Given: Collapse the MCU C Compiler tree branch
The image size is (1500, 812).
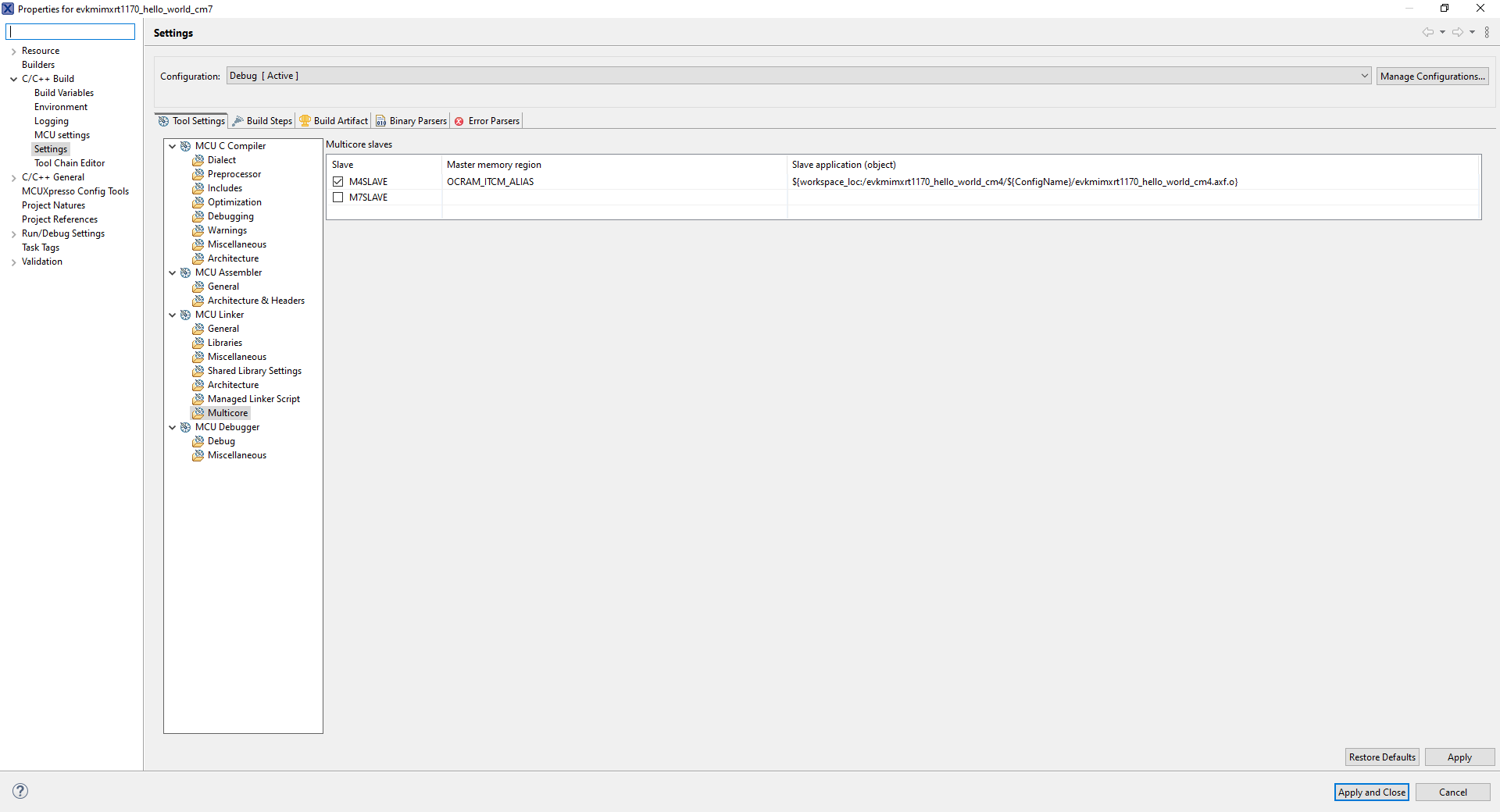Looking at the screenshot, I should point(173,145).
